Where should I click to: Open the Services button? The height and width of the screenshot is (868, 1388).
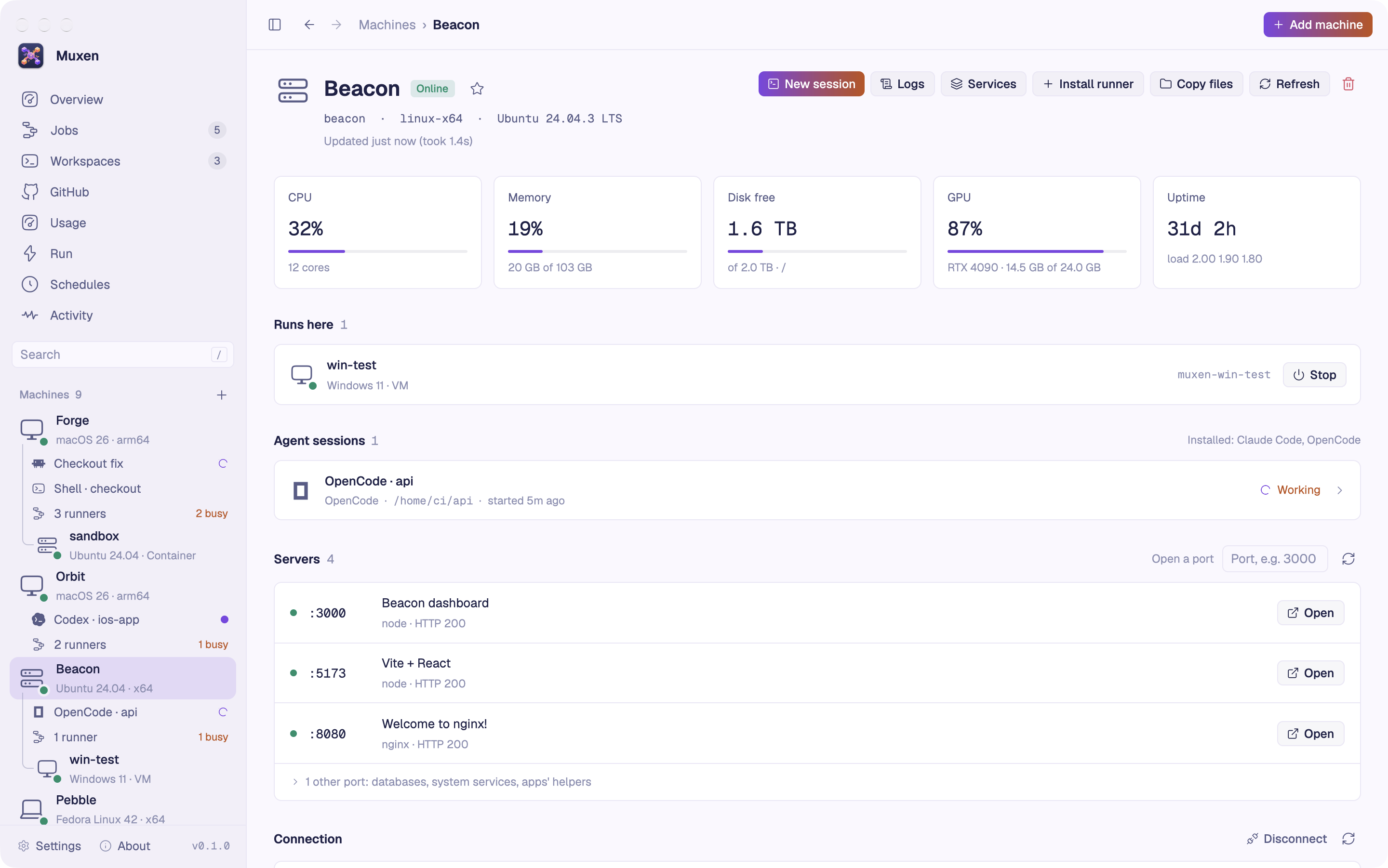point(983,84)
